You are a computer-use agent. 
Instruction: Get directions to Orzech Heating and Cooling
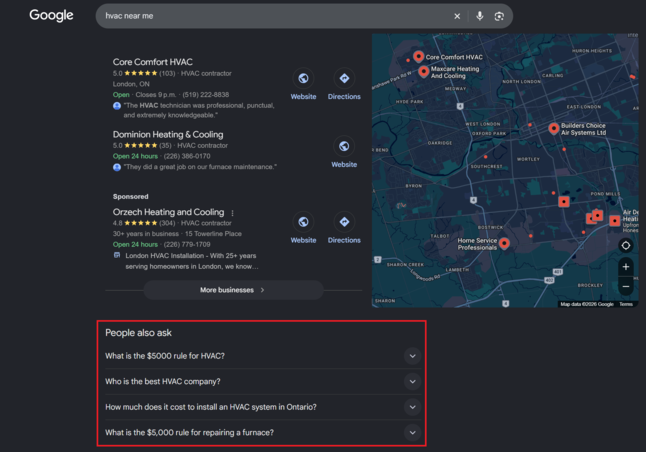pos(344,222)
